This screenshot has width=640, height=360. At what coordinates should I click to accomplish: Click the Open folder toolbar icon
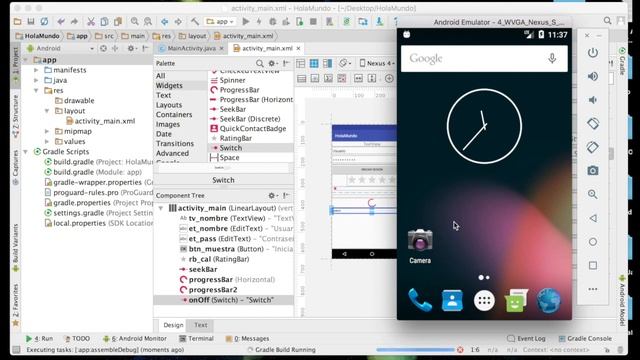pos(17,22)
